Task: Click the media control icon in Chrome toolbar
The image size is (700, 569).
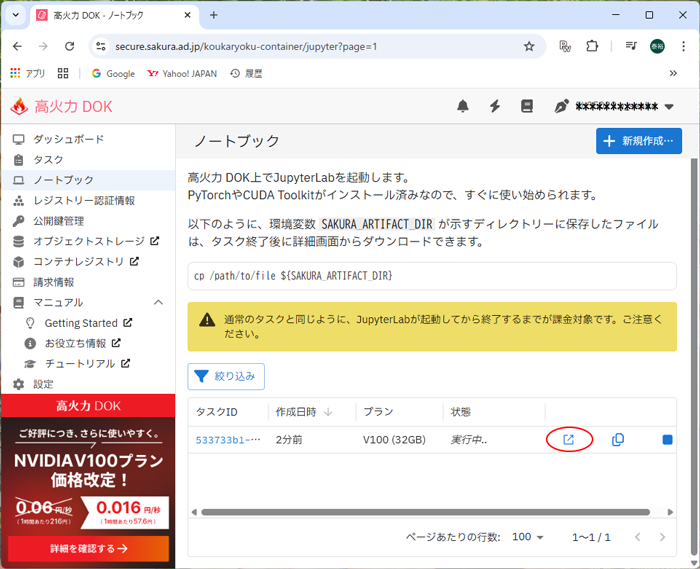Action: coord(631,46)
